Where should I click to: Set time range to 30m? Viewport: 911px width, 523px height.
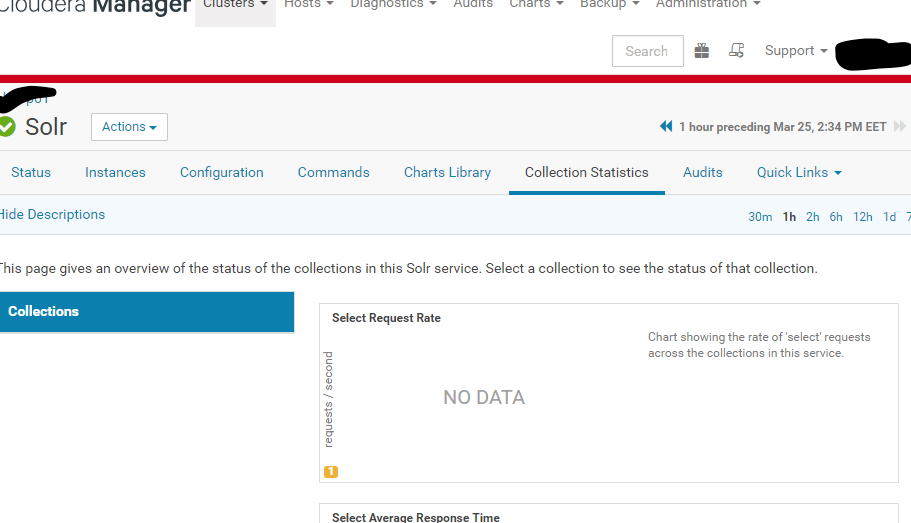click(760, 217)
